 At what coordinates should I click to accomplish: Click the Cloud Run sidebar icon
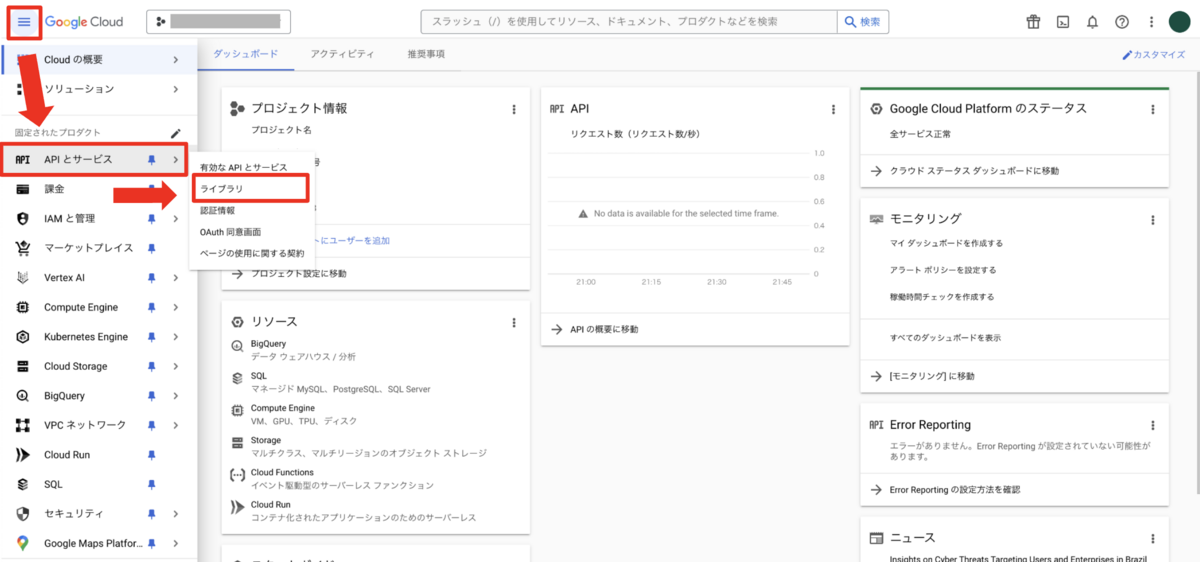(x=23, y=455)
